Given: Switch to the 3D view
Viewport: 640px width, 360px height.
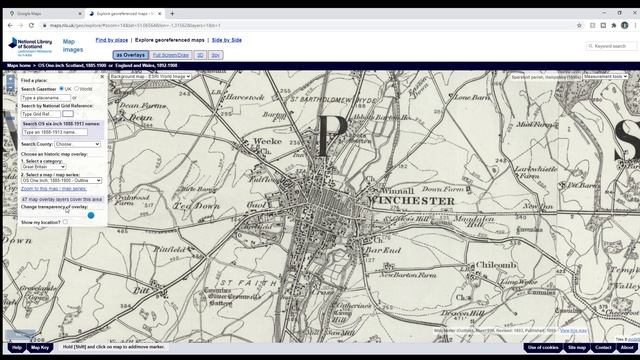Looking at the screenshot, I should tap(200, 55).
